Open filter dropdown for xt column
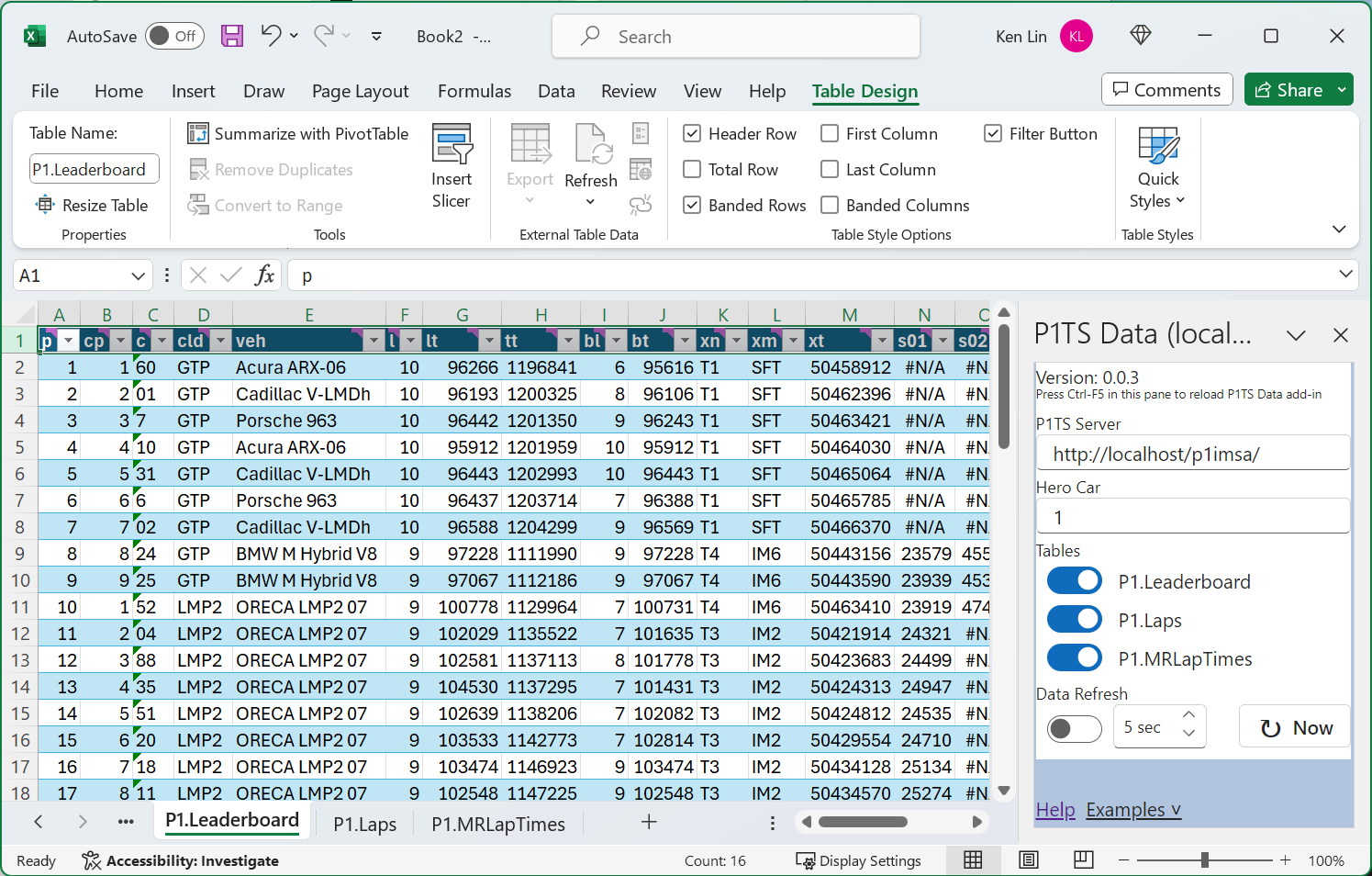This screenshot has height=876, width=1372. tap(882, 341)
